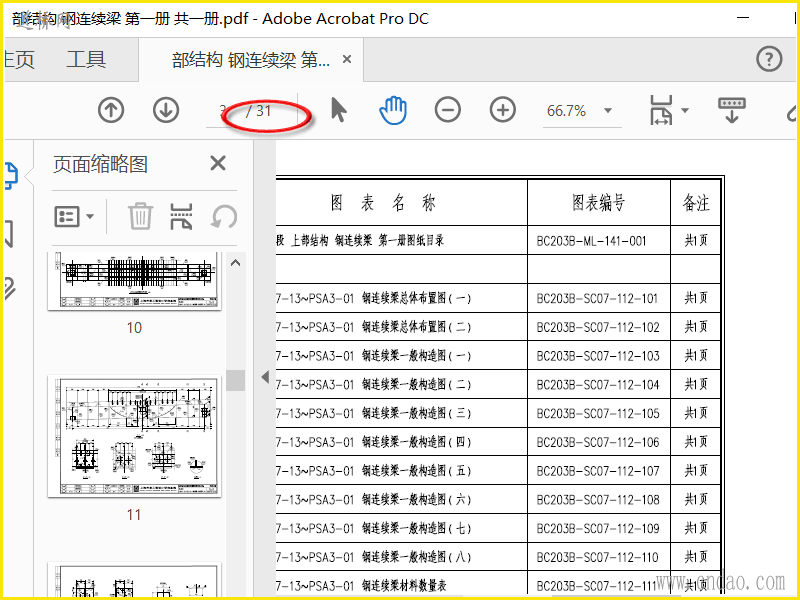This screenshot has height=600, width=800.
Task: Click the 图表名称 column header
Action: (x=402, y=203)
